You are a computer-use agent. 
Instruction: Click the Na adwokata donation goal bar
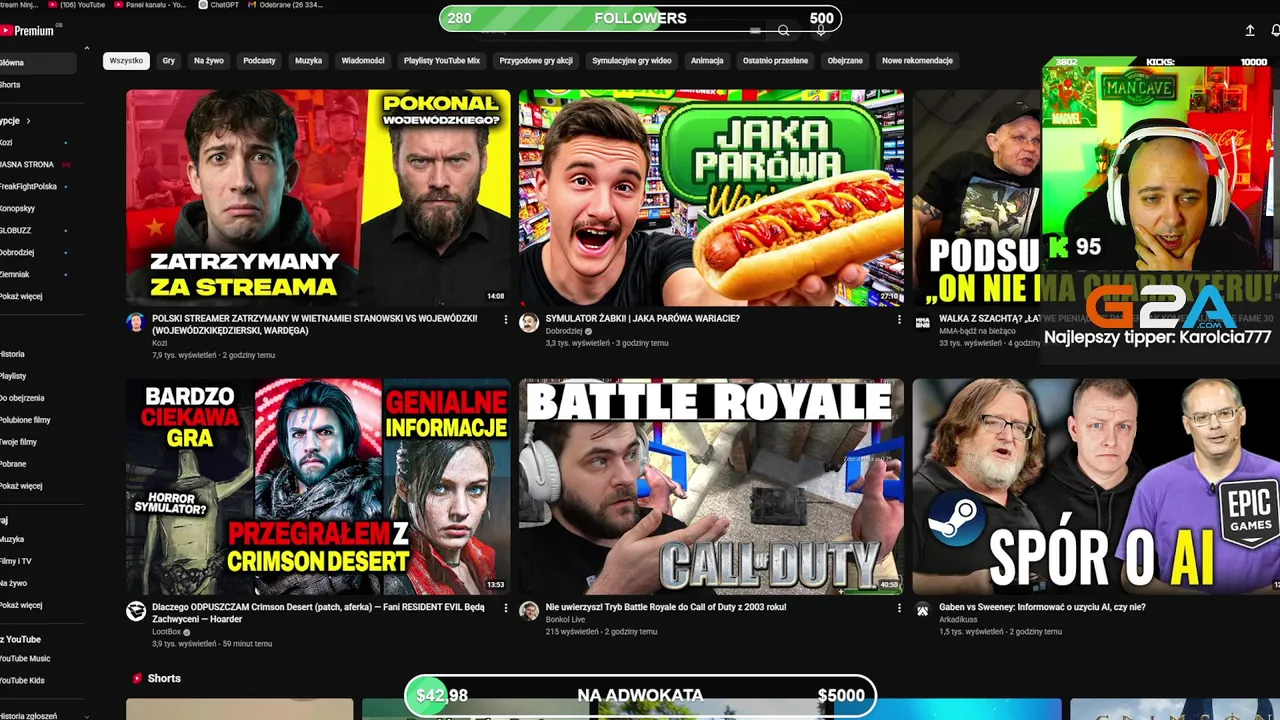(640, 695)
